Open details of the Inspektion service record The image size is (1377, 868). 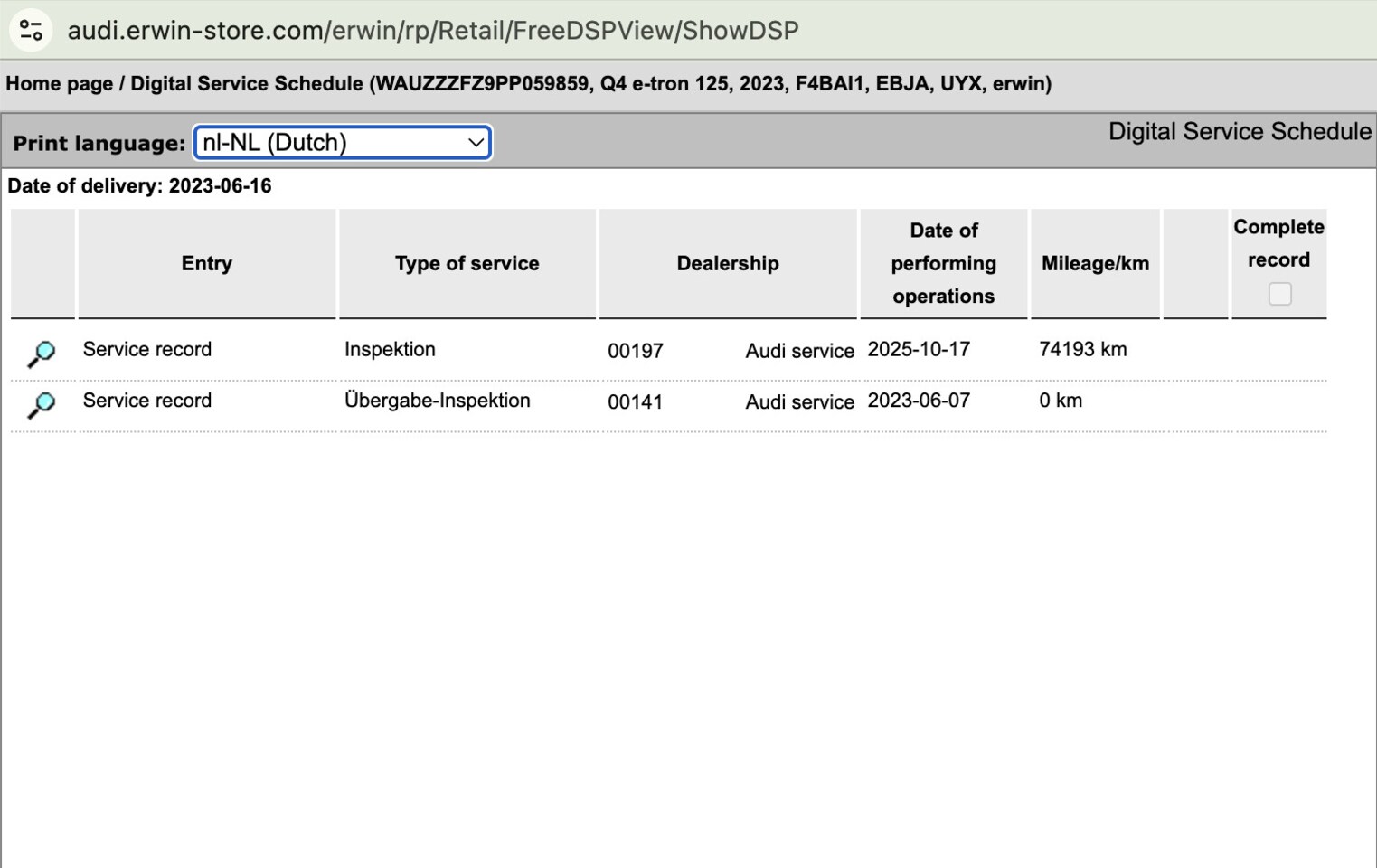(42, 354)
